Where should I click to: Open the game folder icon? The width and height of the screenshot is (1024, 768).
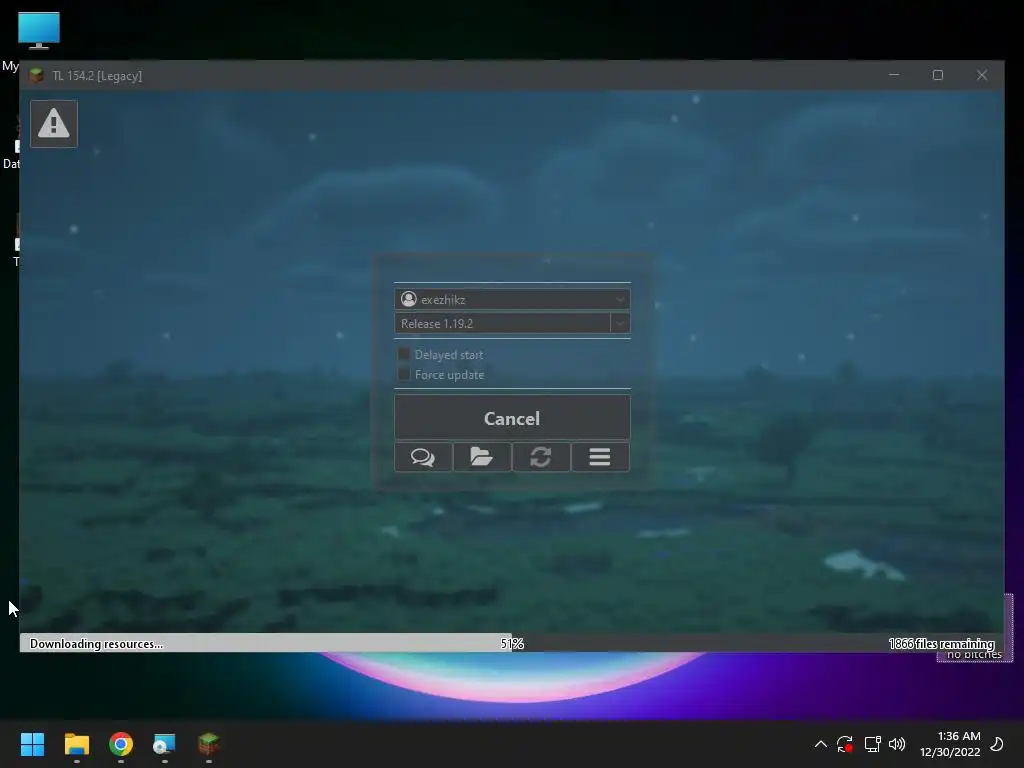pos(482,457)
